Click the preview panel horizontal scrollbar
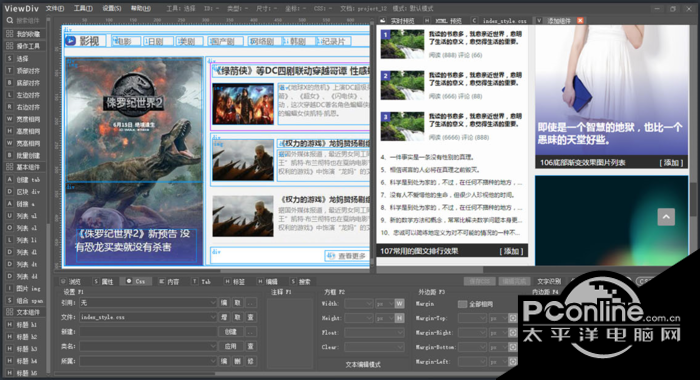This screenshot has height=380, width=700. point(430,270)
